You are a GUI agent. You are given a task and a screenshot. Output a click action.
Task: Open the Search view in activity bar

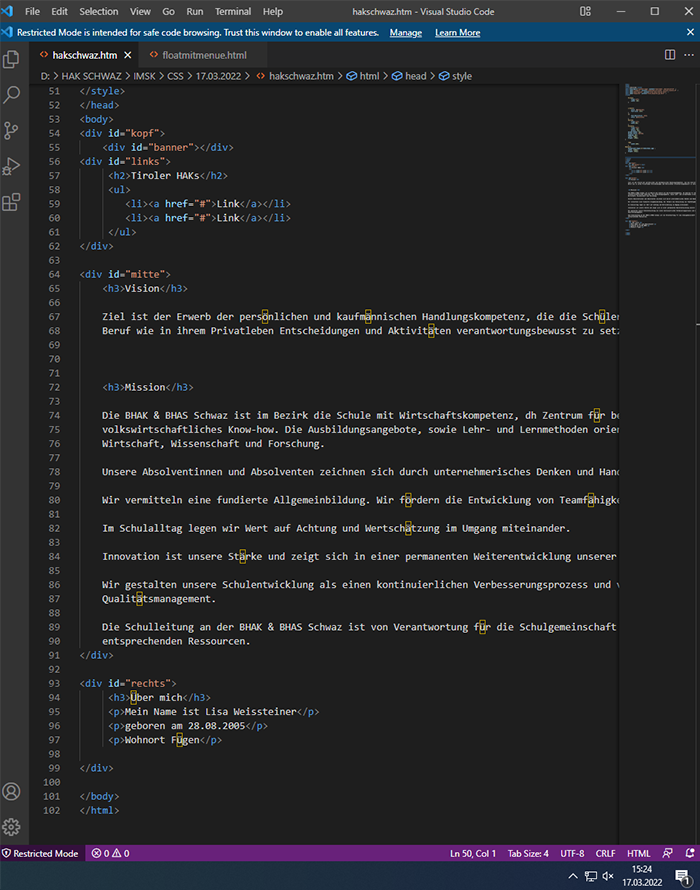(12, 95)
